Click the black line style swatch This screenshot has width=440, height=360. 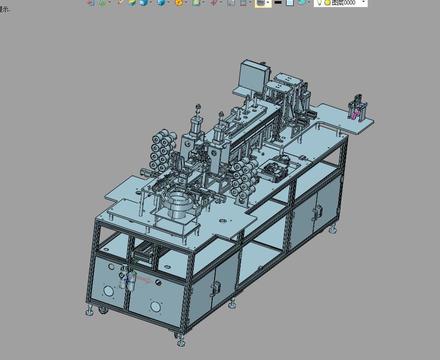tap(278, 3)
